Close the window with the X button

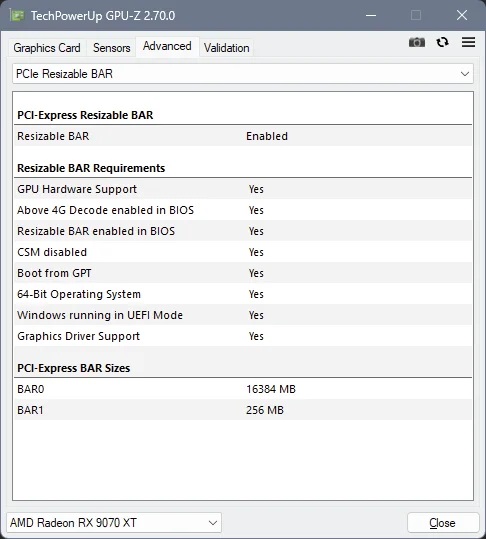point(462,15)
